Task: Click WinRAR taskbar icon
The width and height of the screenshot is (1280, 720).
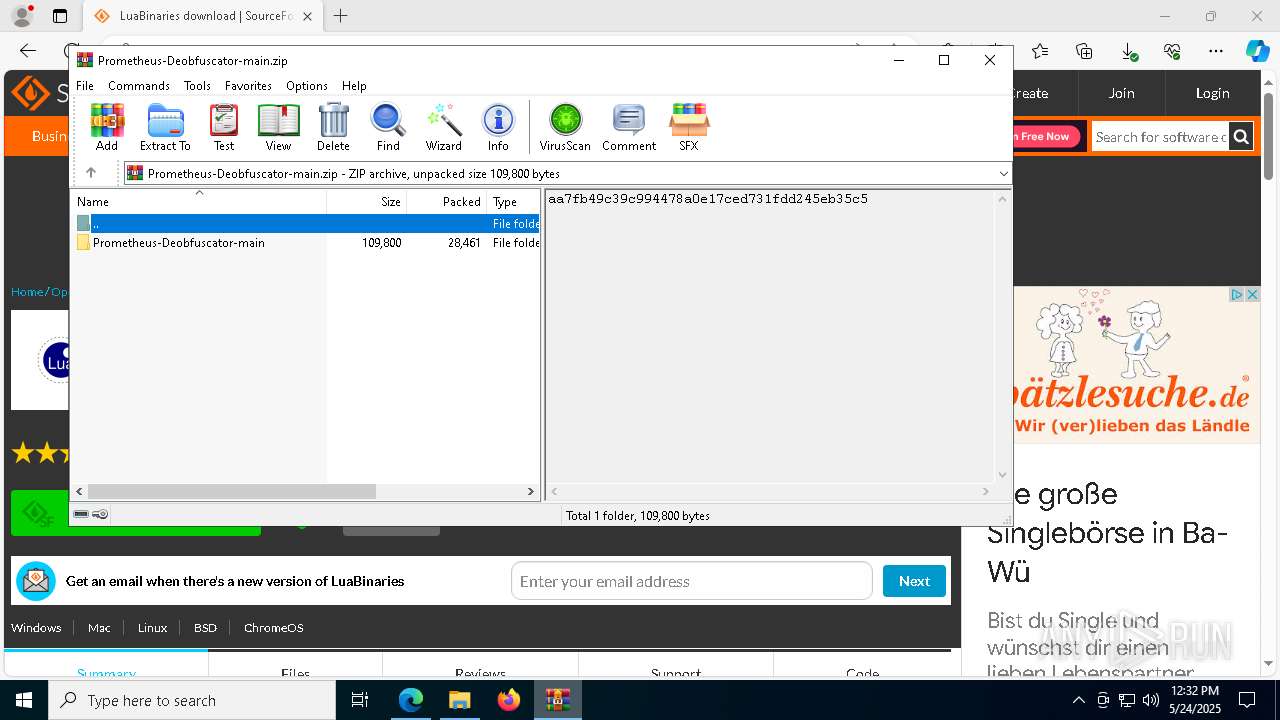Action: tap(558, 700)
